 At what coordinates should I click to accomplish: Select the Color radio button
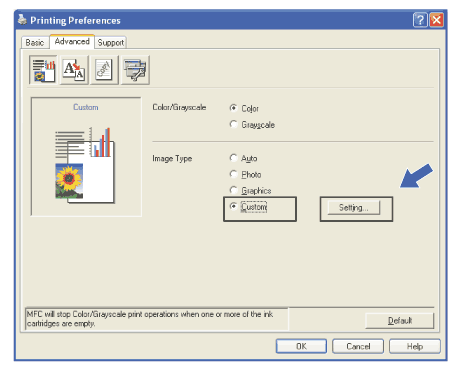coord(233,108)
